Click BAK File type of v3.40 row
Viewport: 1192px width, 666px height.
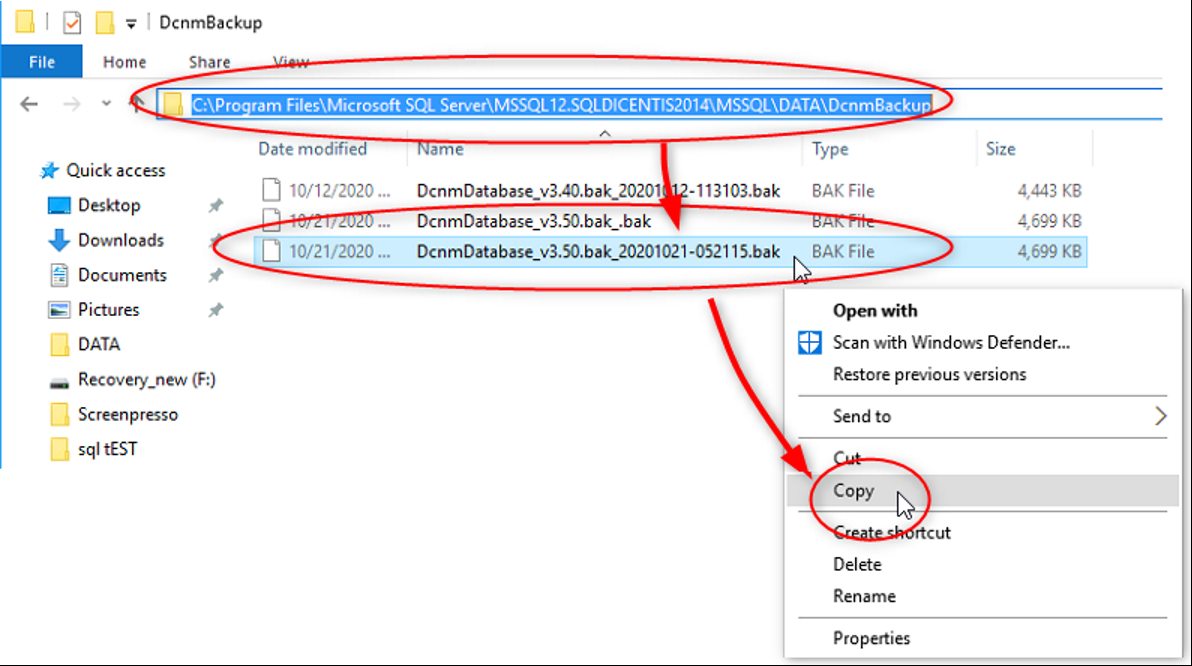(x=842, y=191)
